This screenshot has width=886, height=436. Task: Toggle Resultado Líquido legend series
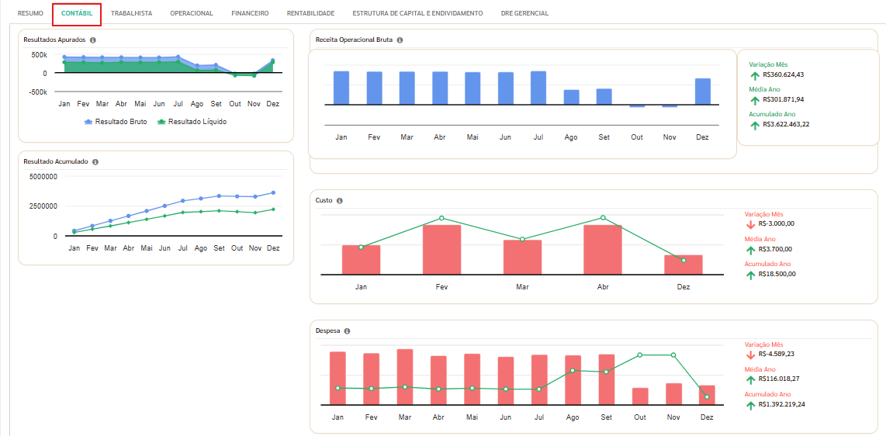192,121
